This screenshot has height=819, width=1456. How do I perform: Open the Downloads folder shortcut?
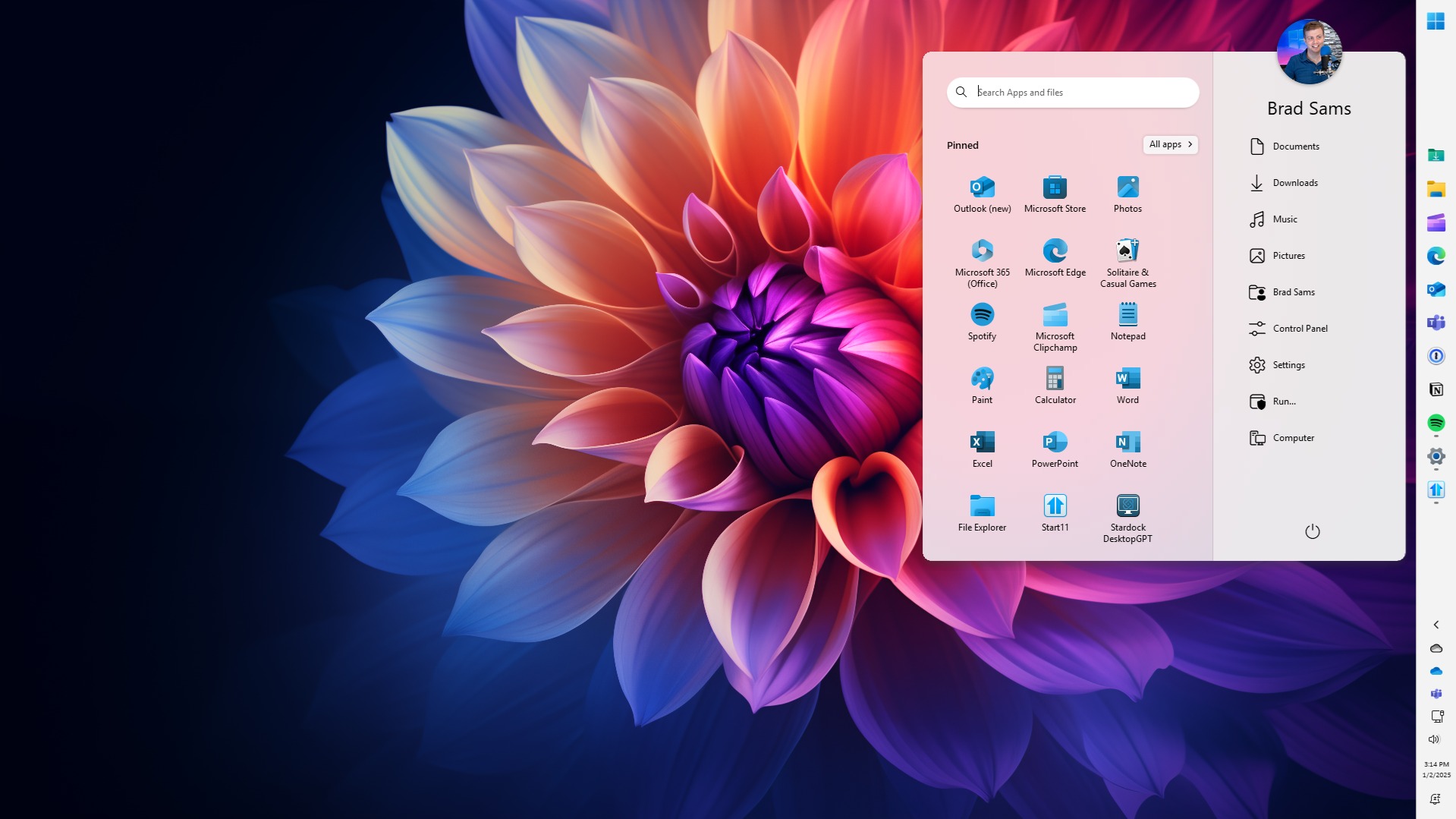[1283, 183]
